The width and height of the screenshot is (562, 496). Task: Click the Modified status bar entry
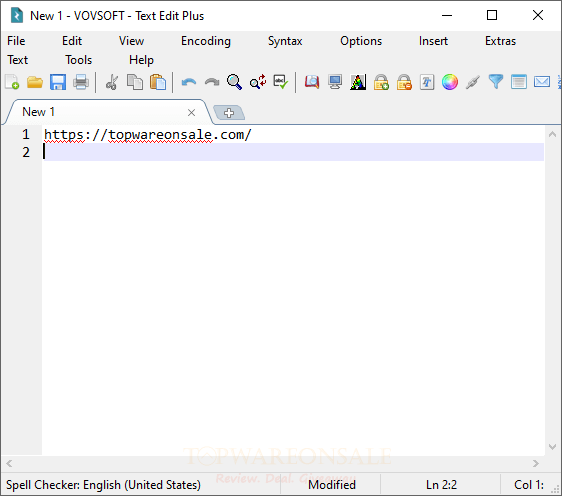tap(332, 485)
